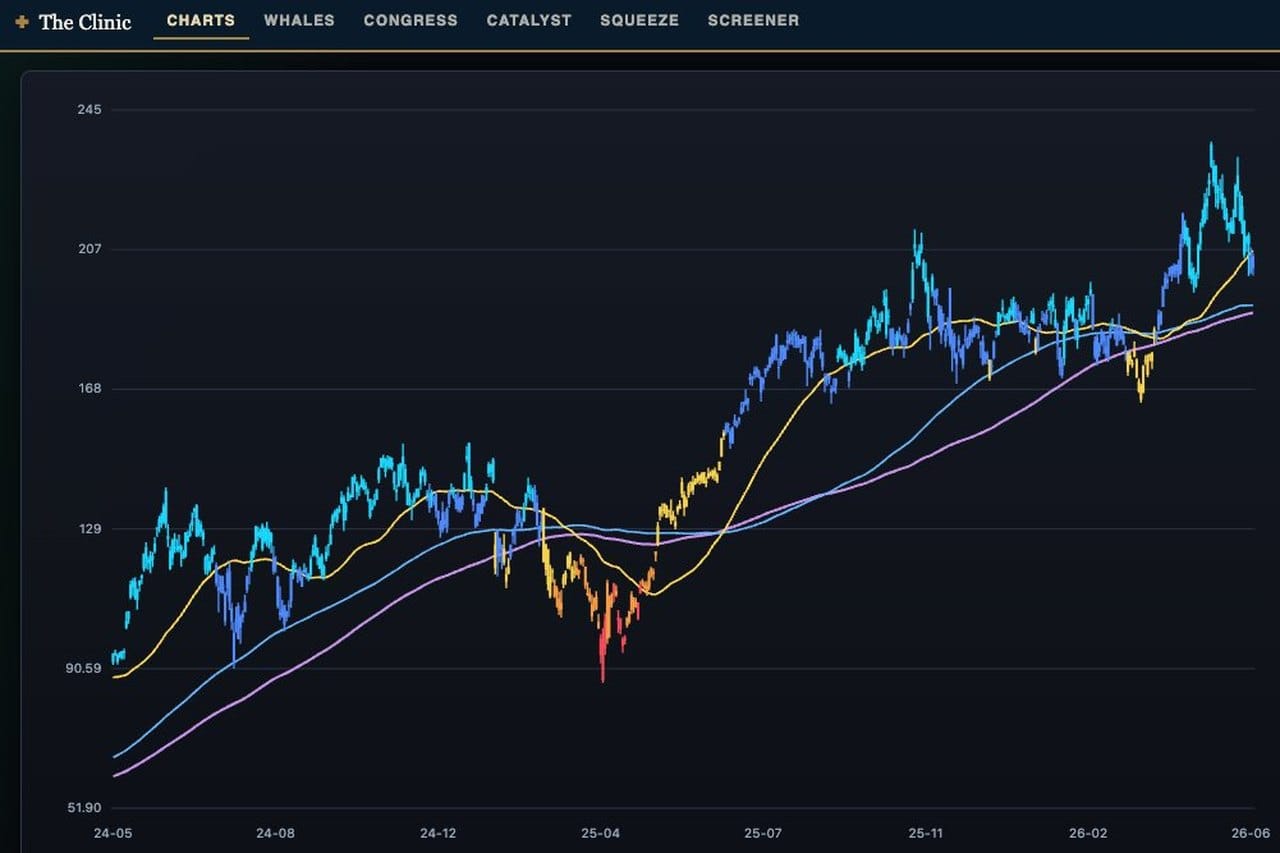Screen dimensions: 1280x853
Task: Open the CONGRESS tab
Action: click(x=411, y=20)
